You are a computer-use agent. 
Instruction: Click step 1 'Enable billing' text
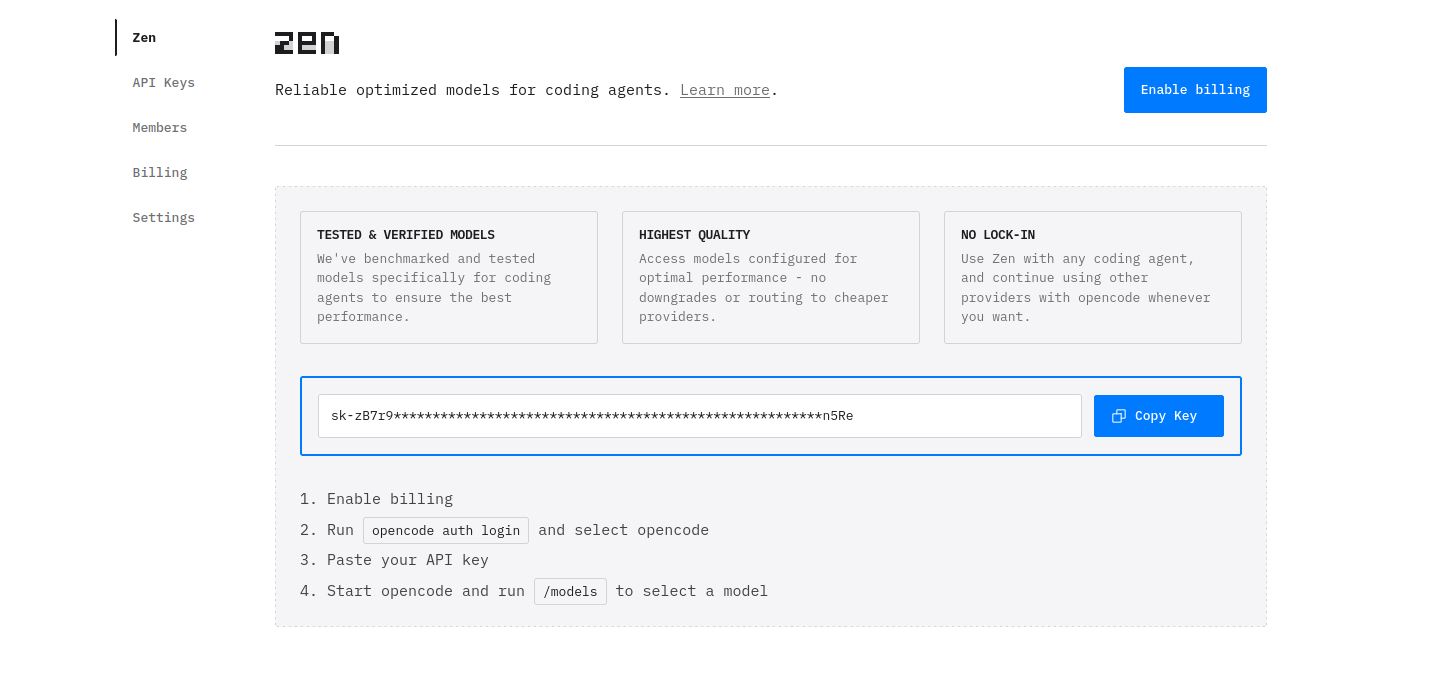coord(390,499)
